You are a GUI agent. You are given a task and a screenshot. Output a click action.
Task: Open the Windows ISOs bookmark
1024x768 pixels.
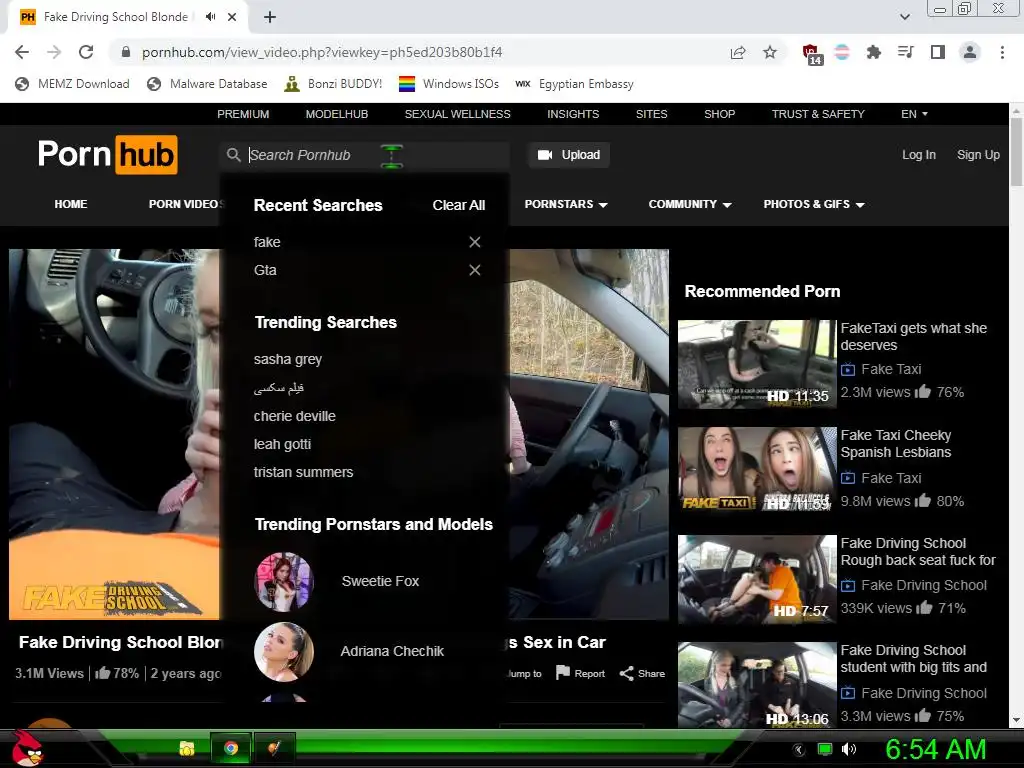(449, 84)
